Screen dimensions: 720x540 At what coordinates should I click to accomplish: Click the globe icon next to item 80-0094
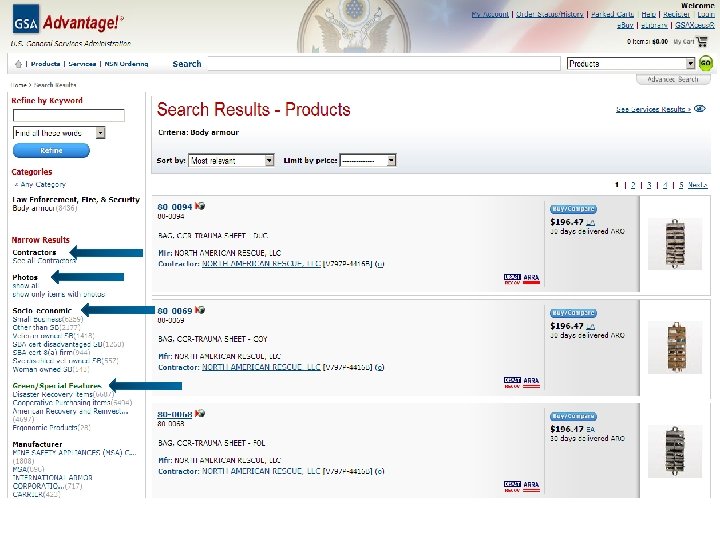coord(200,206)
